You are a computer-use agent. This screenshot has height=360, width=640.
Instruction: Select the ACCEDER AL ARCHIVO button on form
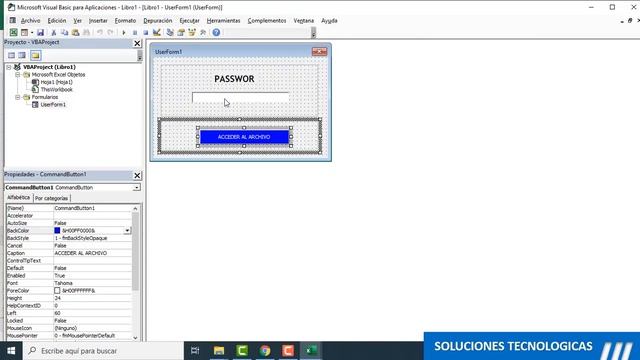pos(244,137)
